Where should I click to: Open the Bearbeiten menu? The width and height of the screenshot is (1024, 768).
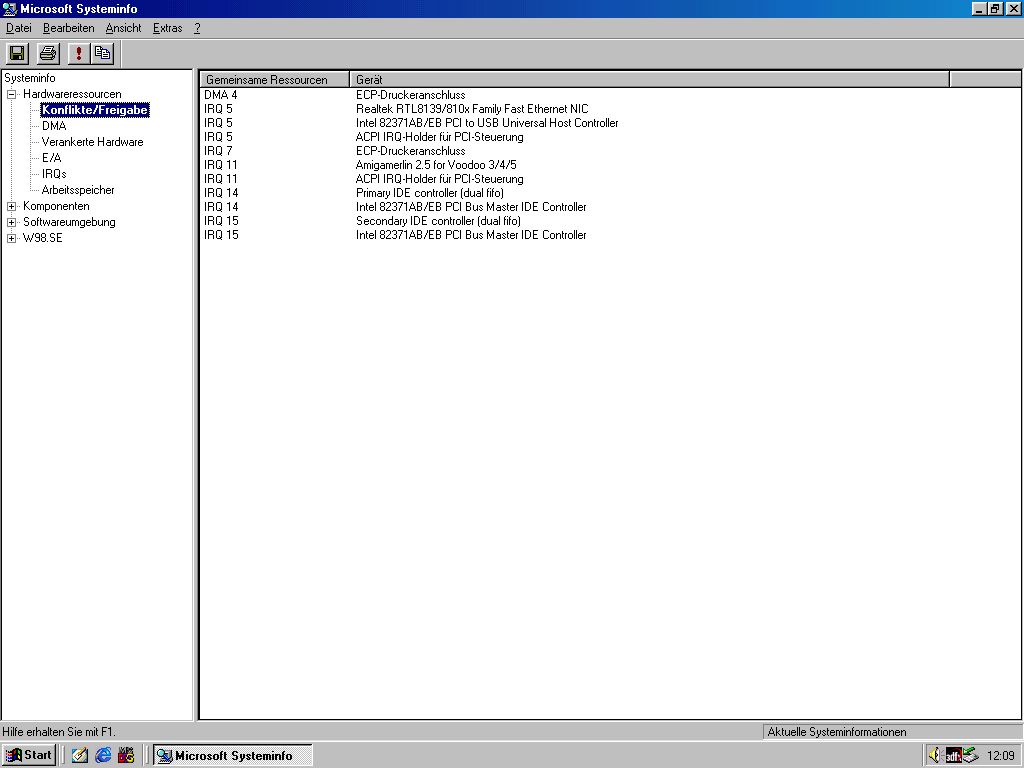click(x=69, y=28)
